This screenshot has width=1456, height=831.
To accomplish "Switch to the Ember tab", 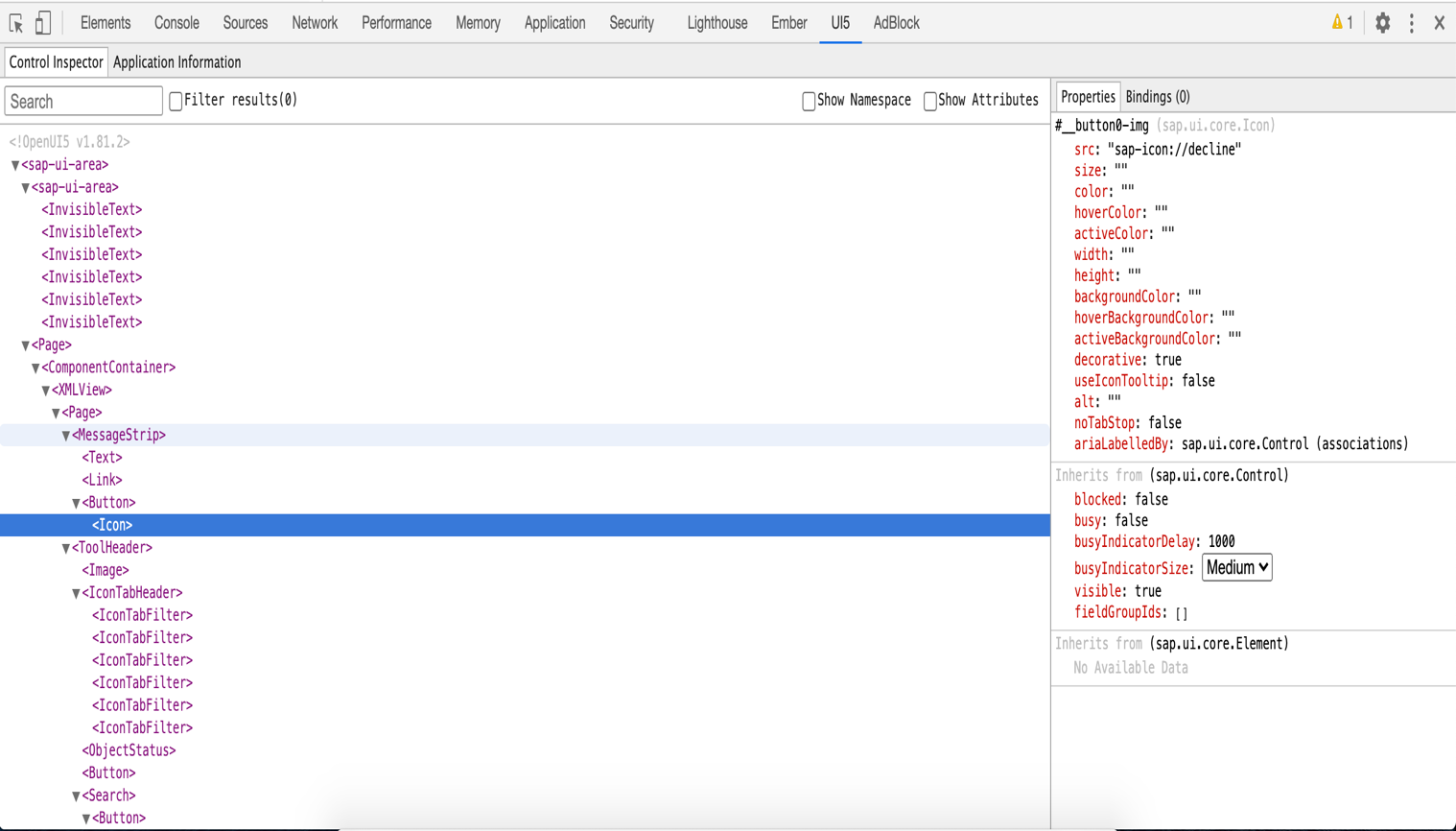I will coord(787,22).
